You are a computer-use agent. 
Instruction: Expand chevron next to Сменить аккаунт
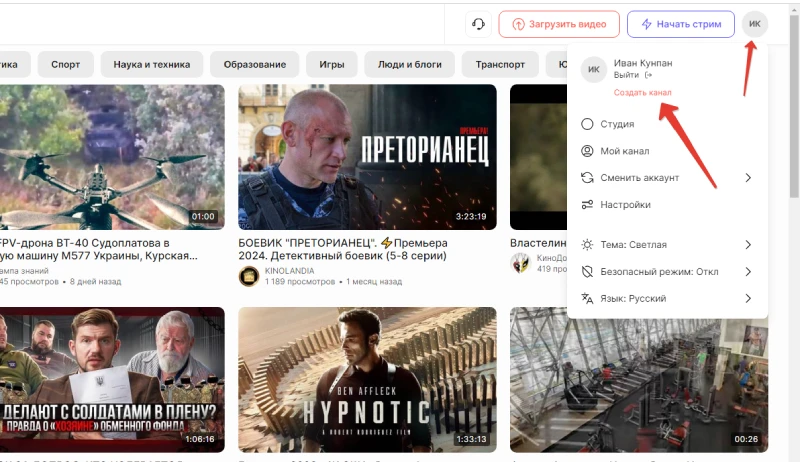click(748, 177)
